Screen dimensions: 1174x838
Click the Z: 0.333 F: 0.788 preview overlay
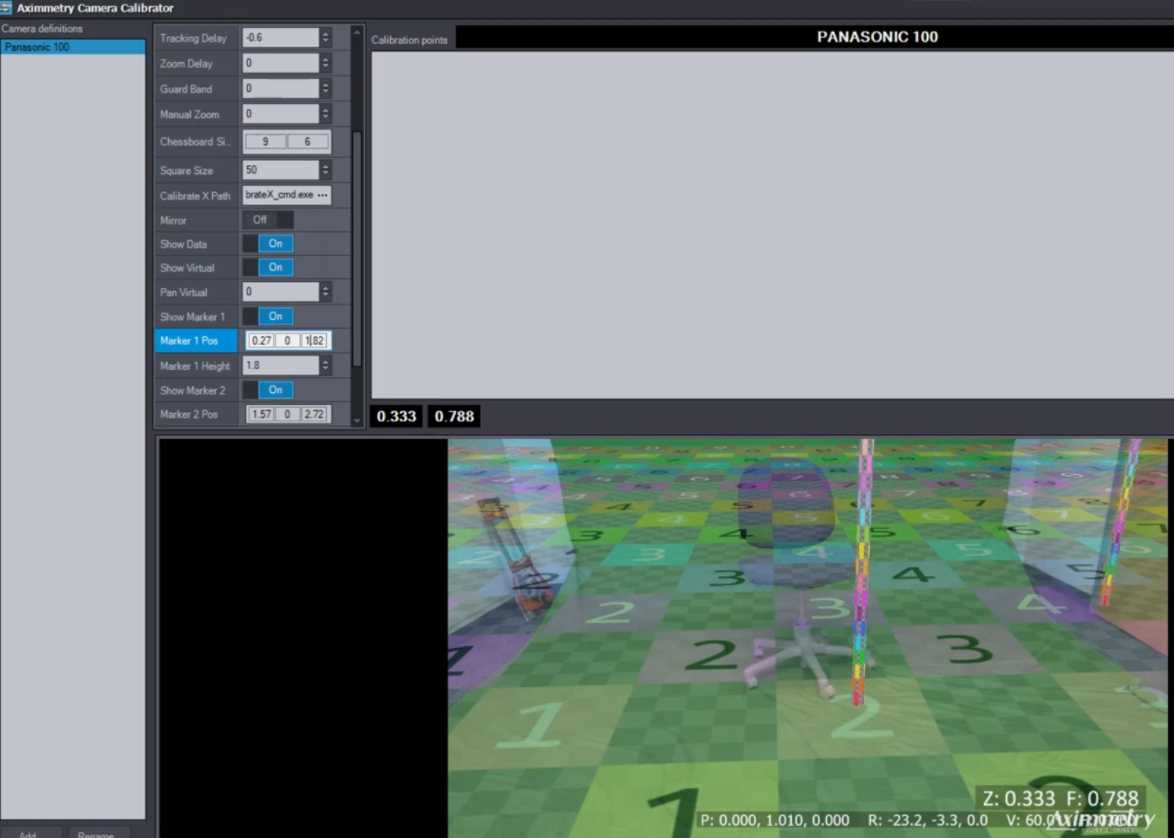tap(1059, 798)
